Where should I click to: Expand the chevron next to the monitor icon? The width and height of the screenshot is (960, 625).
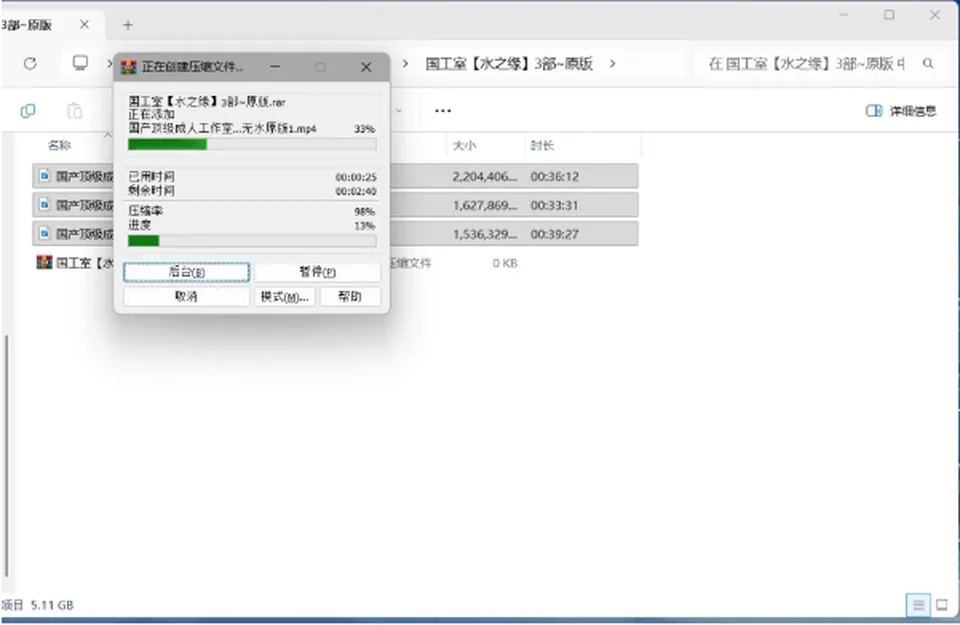(x=109, y=63)
